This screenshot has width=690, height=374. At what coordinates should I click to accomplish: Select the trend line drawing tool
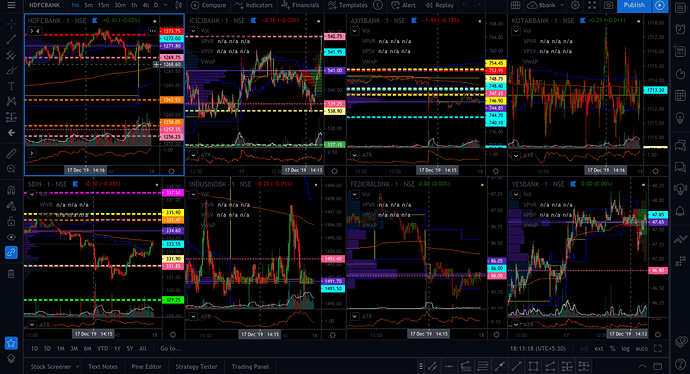tap(11, 40)
